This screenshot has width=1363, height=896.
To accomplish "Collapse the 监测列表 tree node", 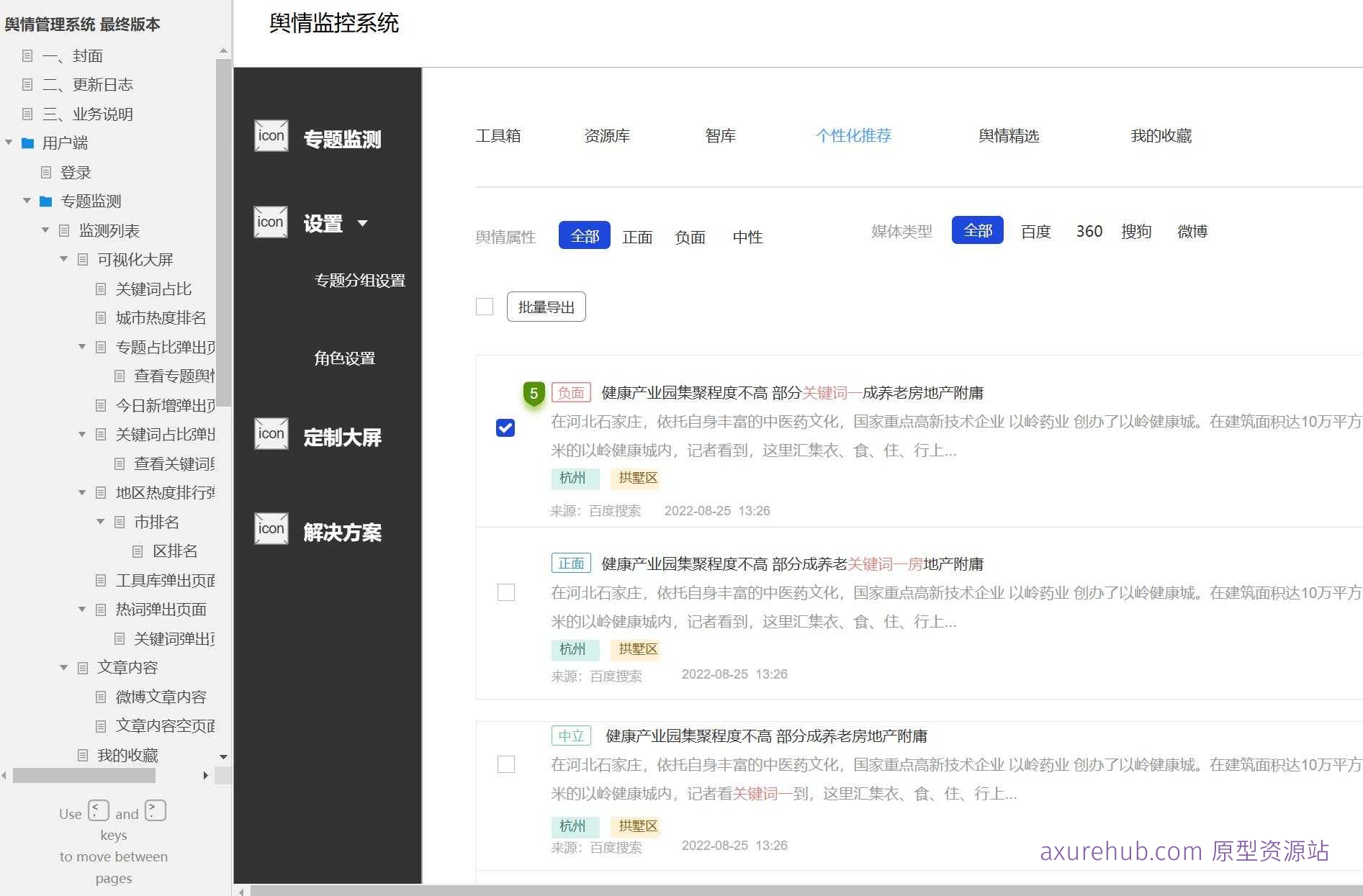I will click(46, 230).
